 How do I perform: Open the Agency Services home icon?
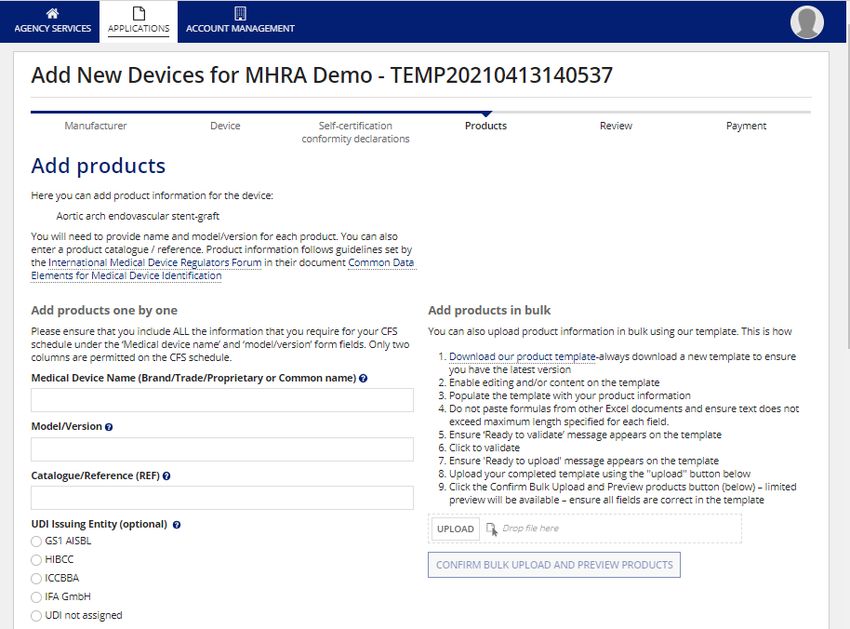tap(53, 13)
